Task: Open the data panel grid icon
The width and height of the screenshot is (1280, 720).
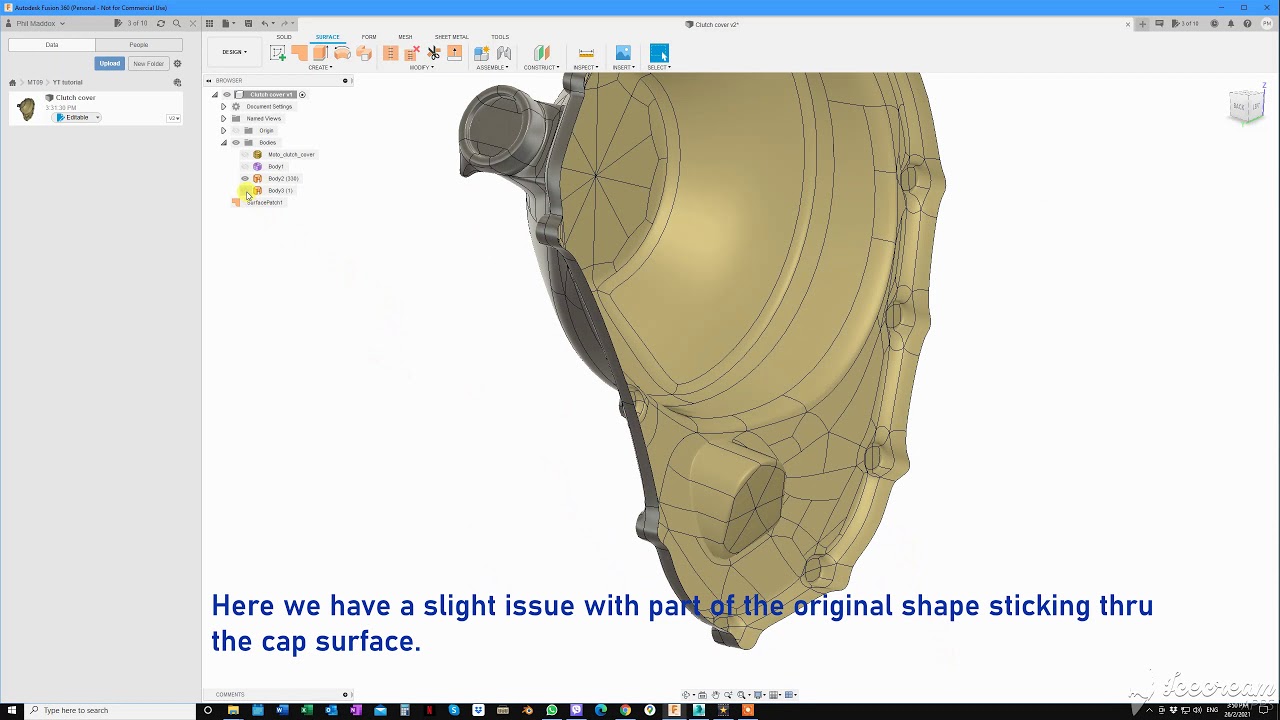Action: point(209,23)
